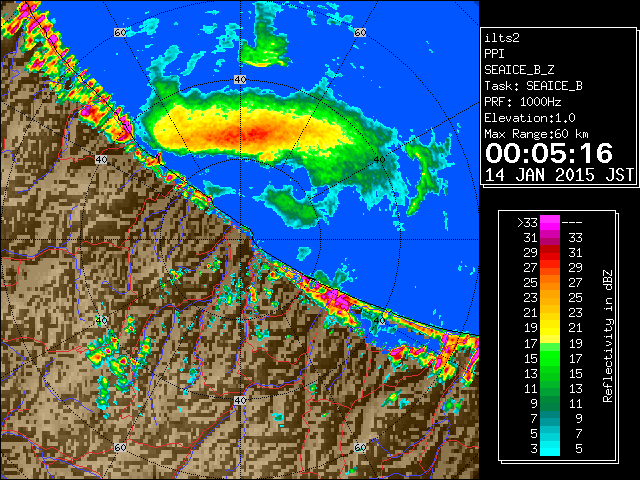
Task: Click the '14 JAN 2015 JST' date
Action: click(559, 175)
